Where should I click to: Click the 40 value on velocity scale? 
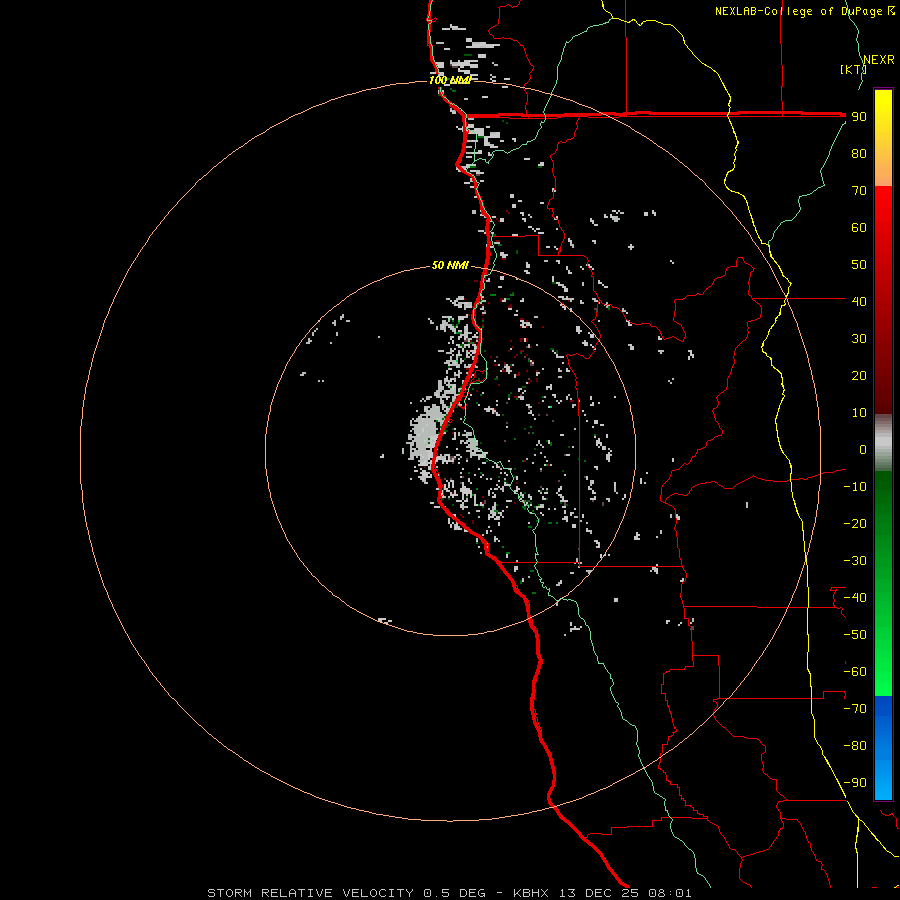pyautogui.click(x=859, y=302)
